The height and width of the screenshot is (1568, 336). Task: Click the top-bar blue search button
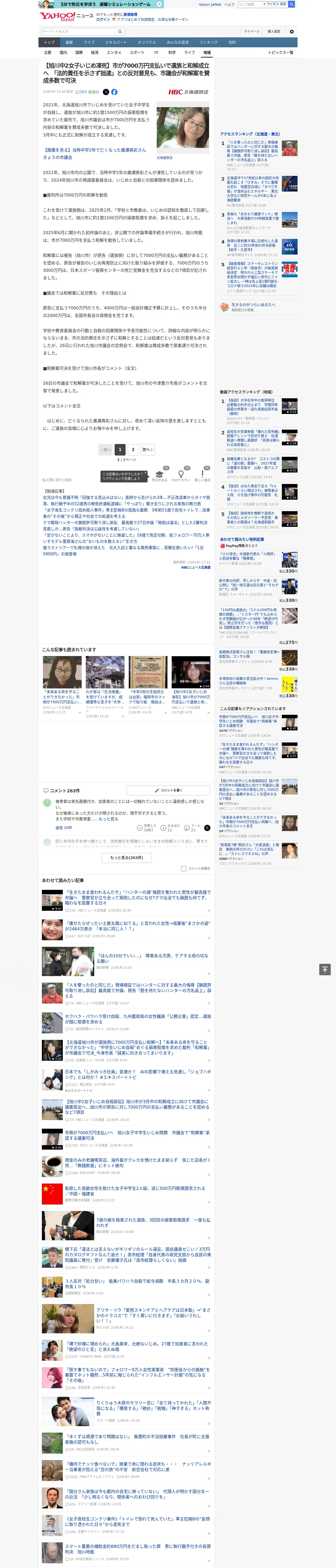[292, 4]
